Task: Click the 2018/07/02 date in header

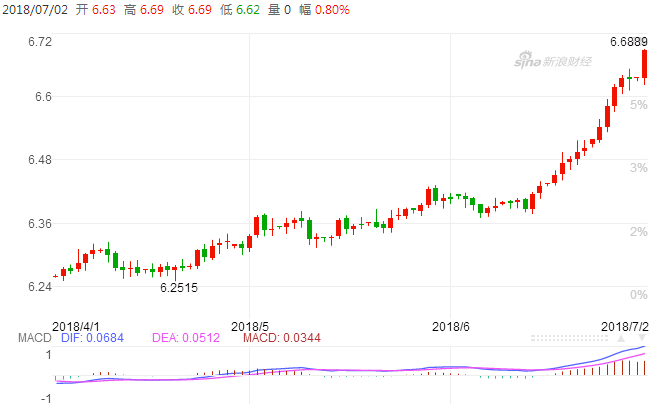Action: 32,9
